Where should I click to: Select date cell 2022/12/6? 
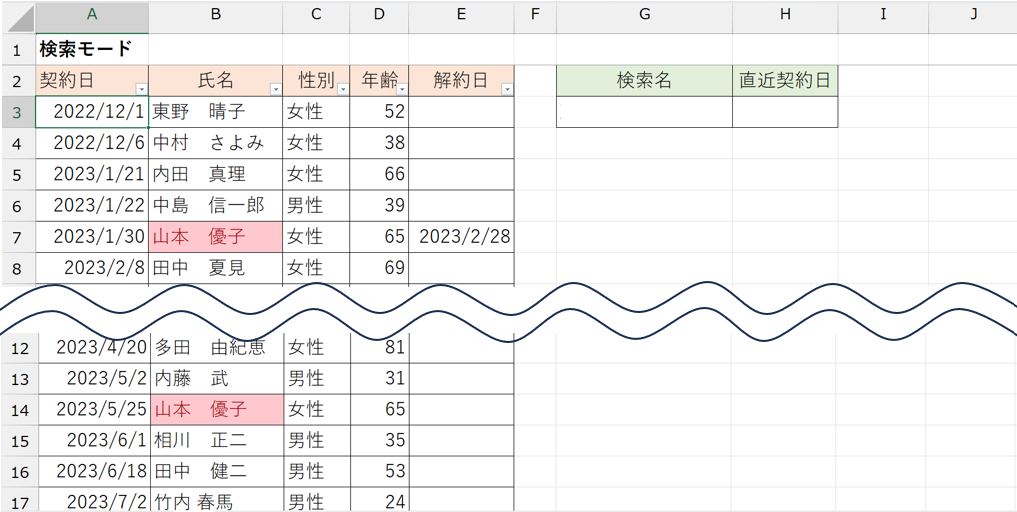pyautogui.click(x=92, y=143)
